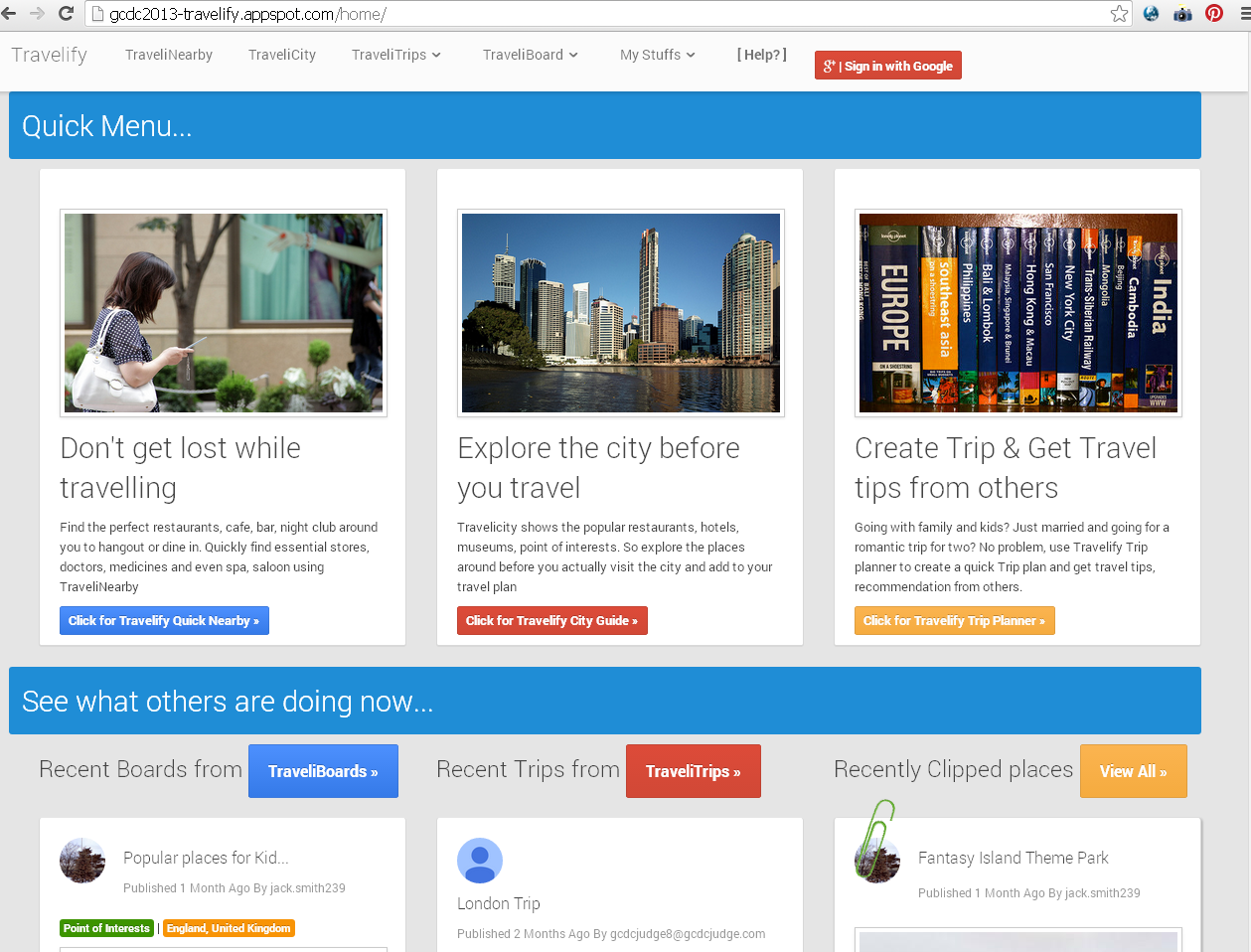Click for Travelify City Guide button
The image size is (1251, 952).
552,620
